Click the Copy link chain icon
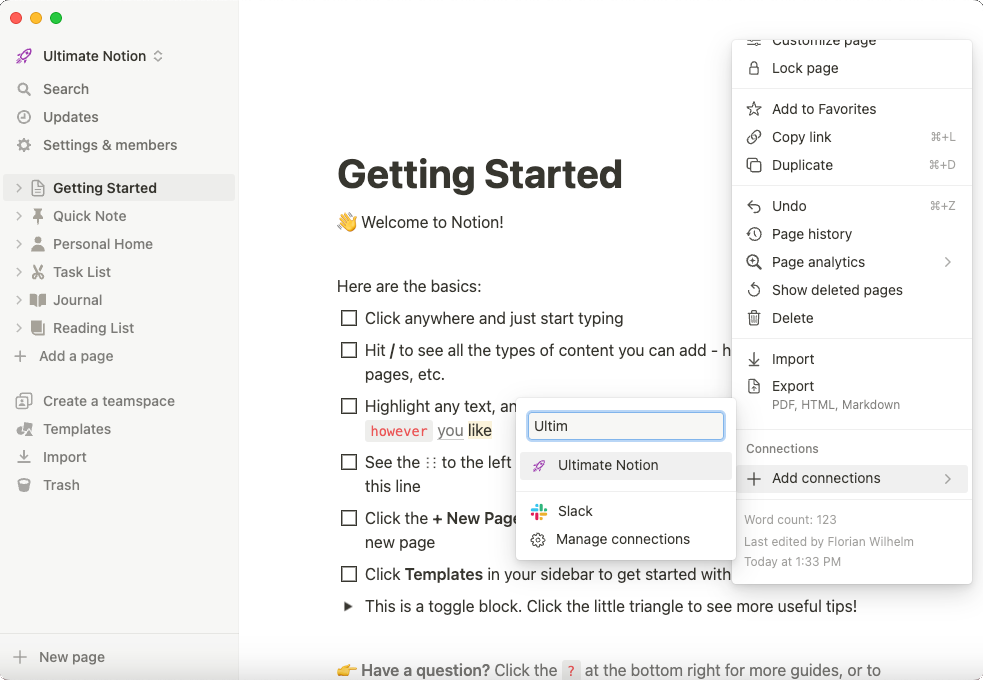The height and width of the screenshot is (680, 983). pyautogui.click(x=754, y=137)
